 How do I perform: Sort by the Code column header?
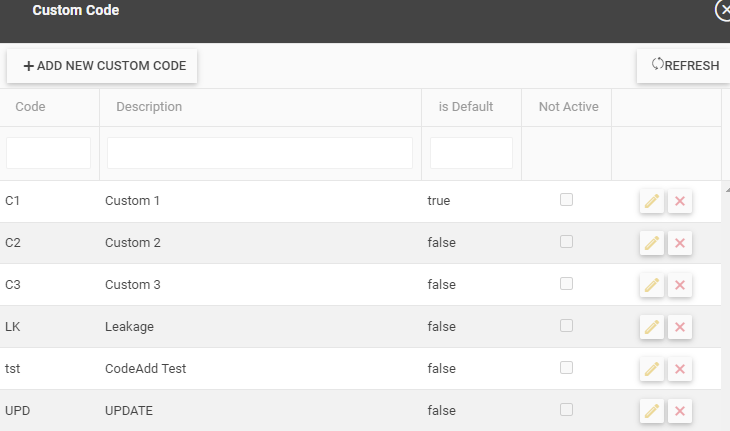(30, 107)
